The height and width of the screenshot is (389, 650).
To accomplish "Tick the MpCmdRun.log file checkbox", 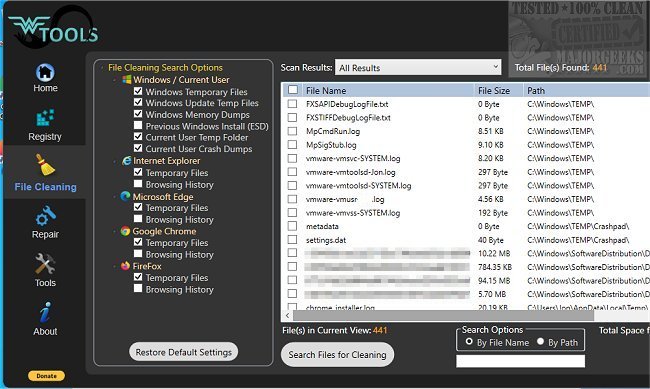I will point(292,131).
